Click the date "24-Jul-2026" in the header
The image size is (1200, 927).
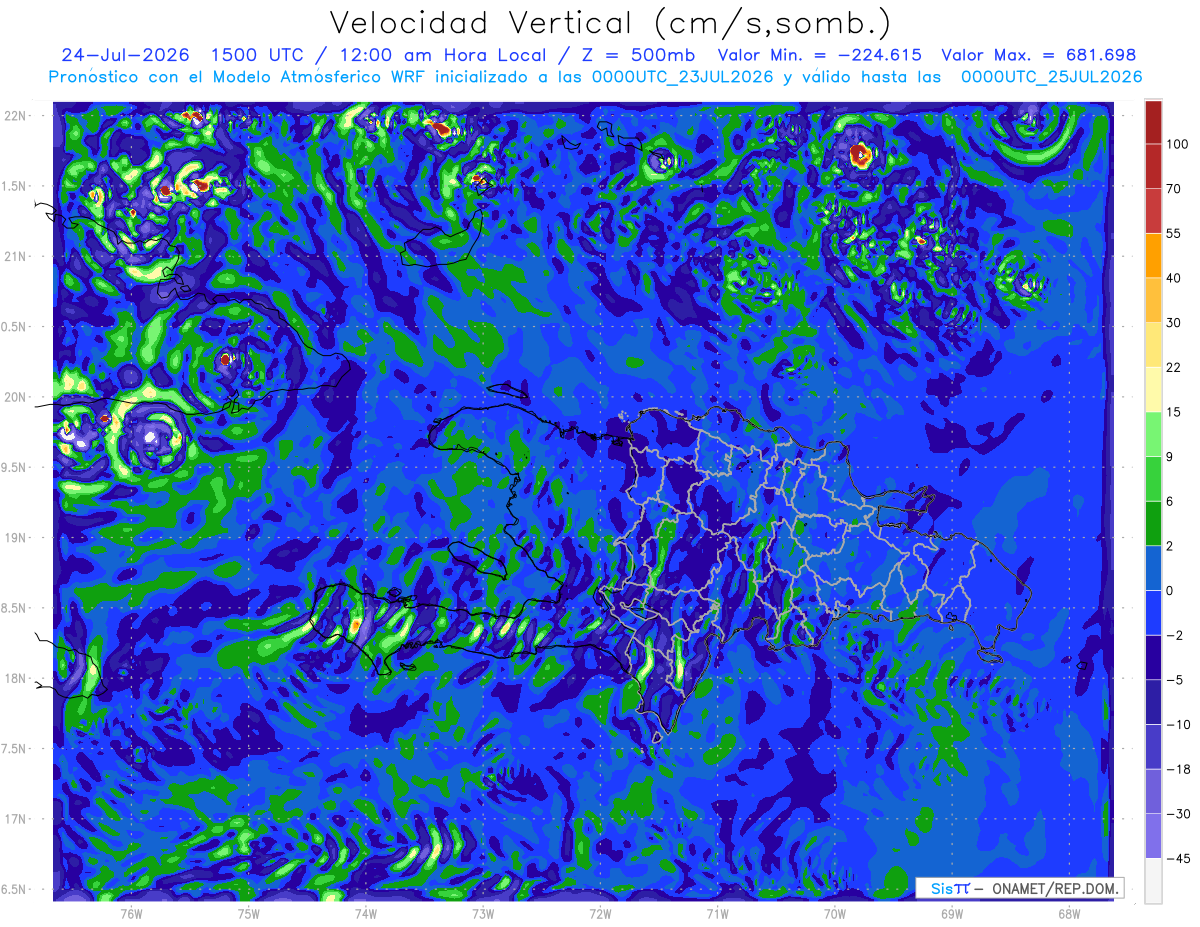pos(125,56)
